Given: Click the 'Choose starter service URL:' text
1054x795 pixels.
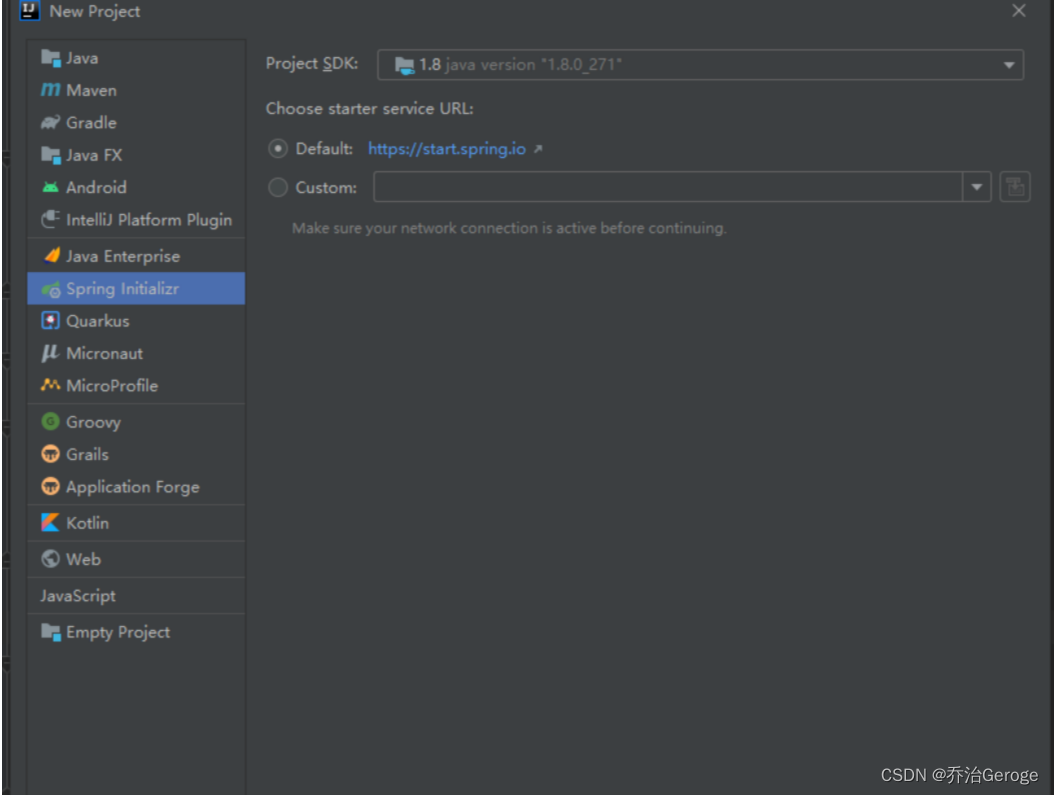Looking at the screenshot, I should (x=370, y=108).
